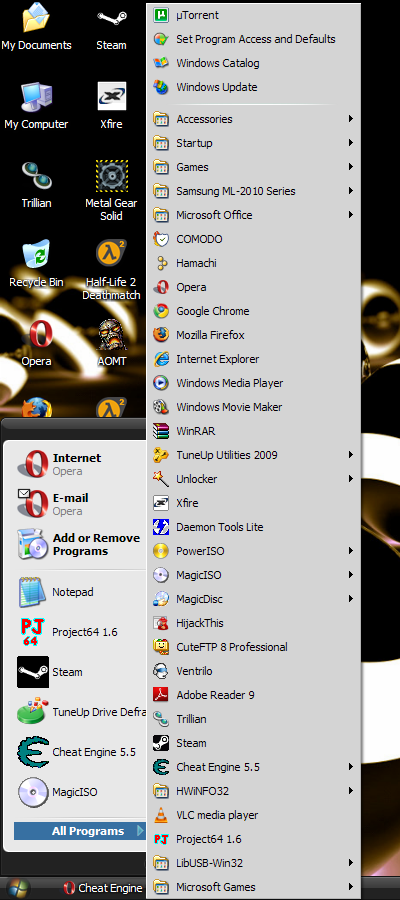
Task: Click the Trillian desktop shortcut icon
Action: pyautogui.click(x=36, y=176)
